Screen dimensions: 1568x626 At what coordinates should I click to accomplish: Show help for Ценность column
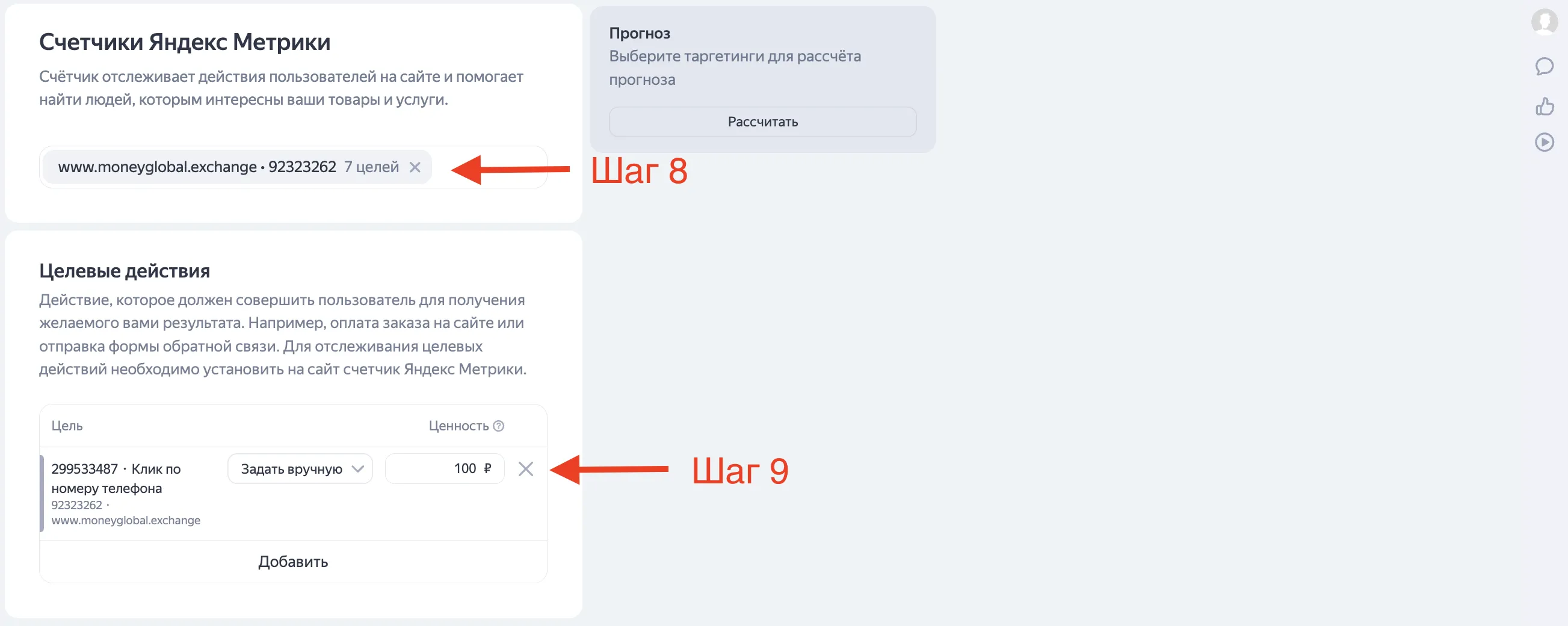(x=499, y=426)
